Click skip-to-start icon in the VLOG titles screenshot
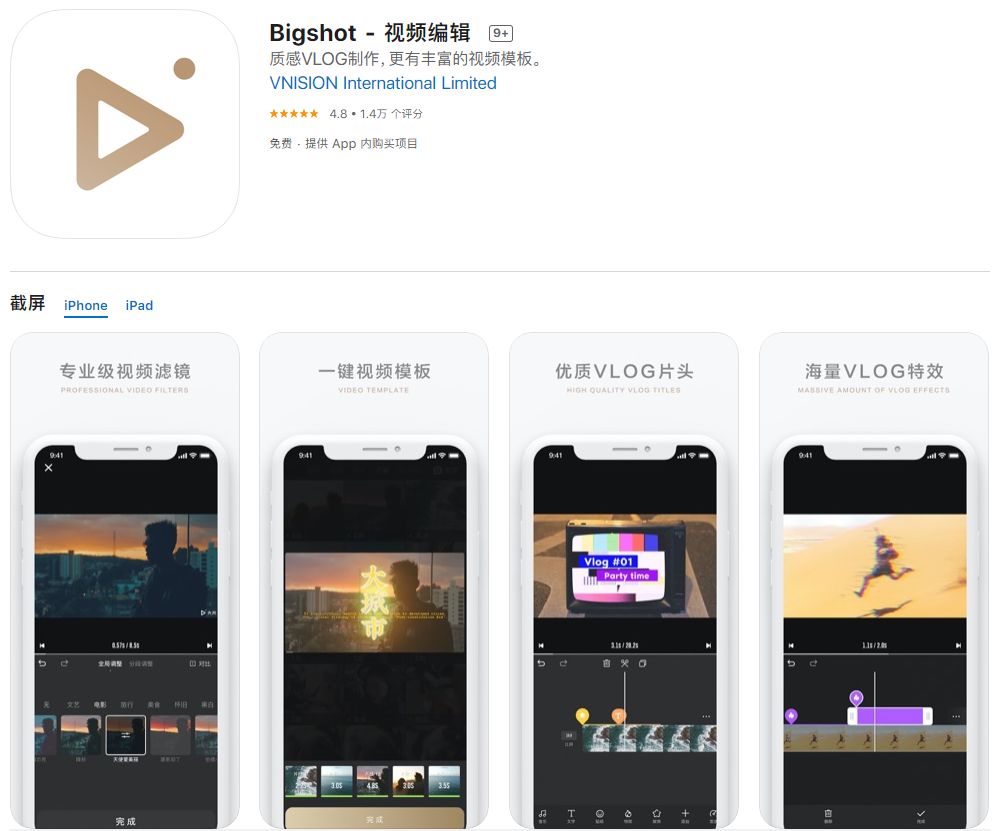Image resolution: width=1001 pixels, height=831 pixels. tap(541, 646)
